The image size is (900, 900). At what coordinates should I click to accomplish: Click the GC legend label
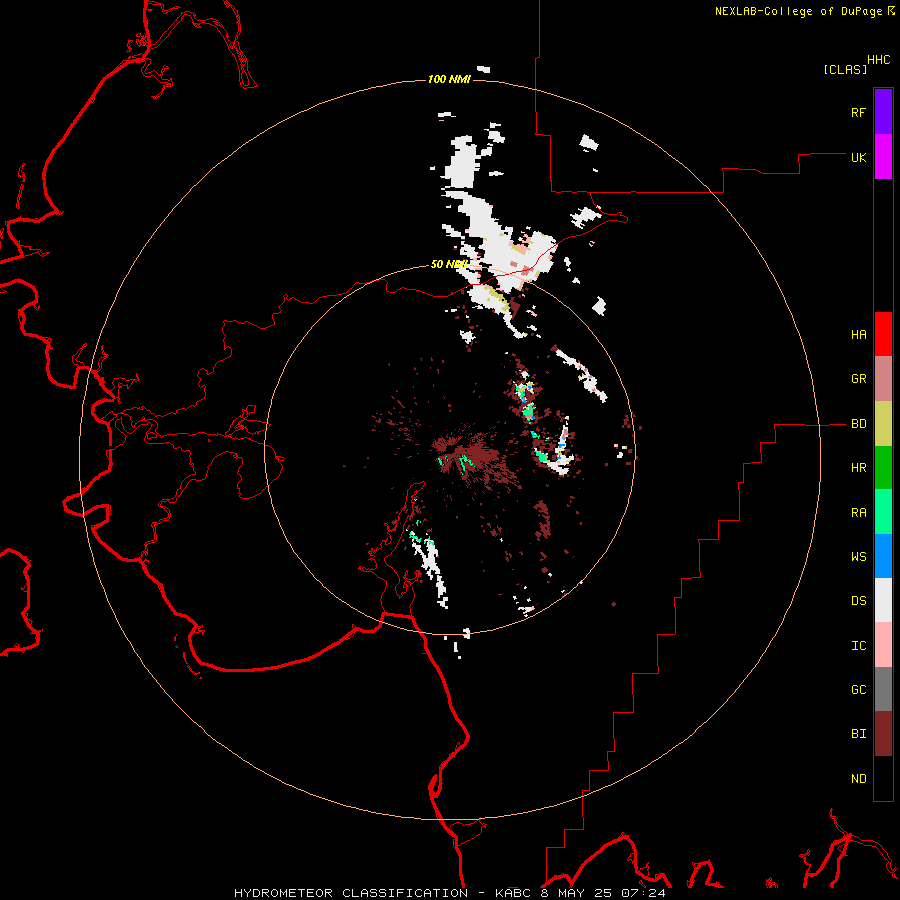pos(858,690)
